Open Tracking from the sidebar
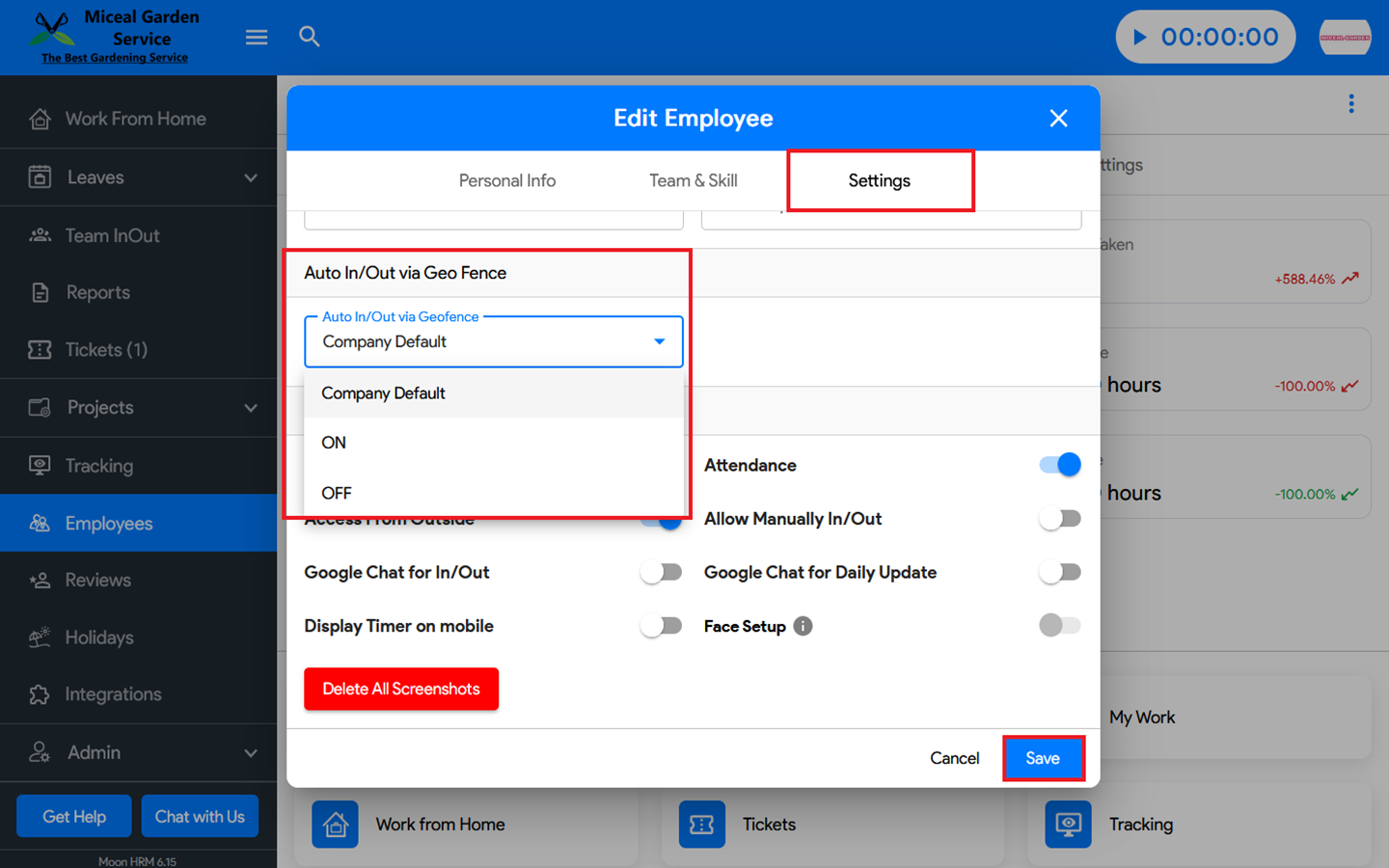1389x868 pixels. click(x=98, y=466)
